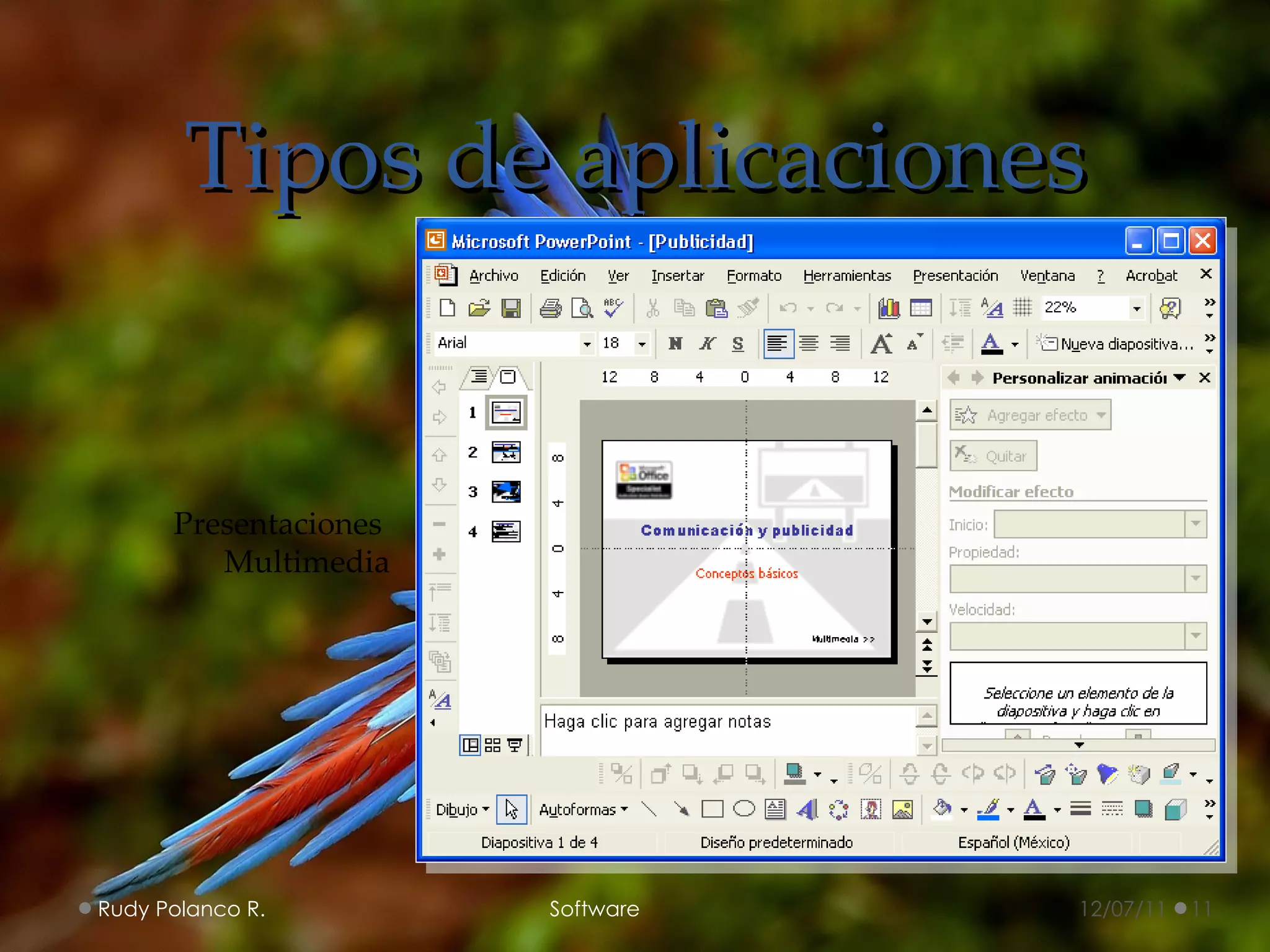Open the Formato menu
This screenshot has height=952, width=1270.
click(753, 276)
